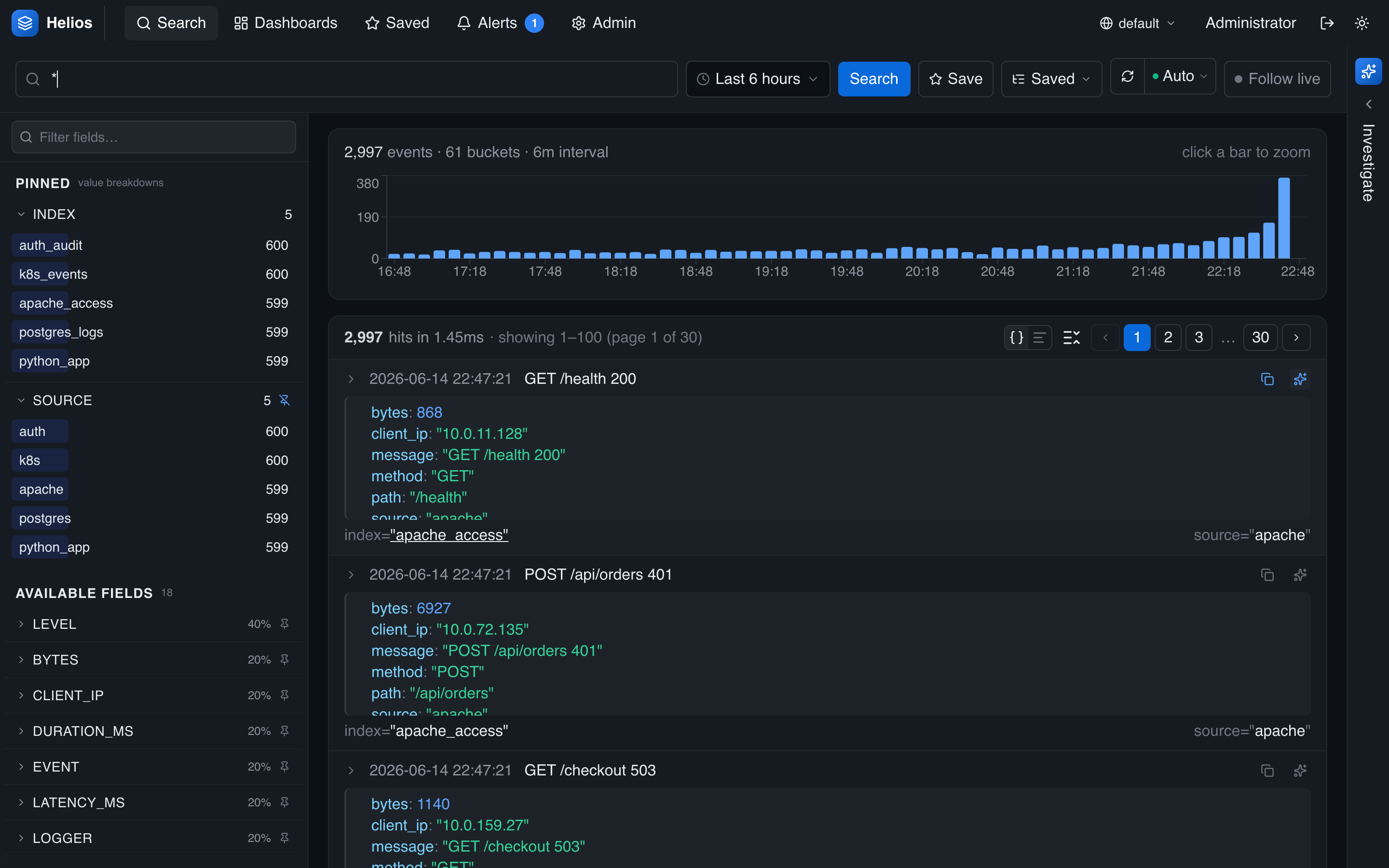
Task: Save the current search
Action: point(955,79)
